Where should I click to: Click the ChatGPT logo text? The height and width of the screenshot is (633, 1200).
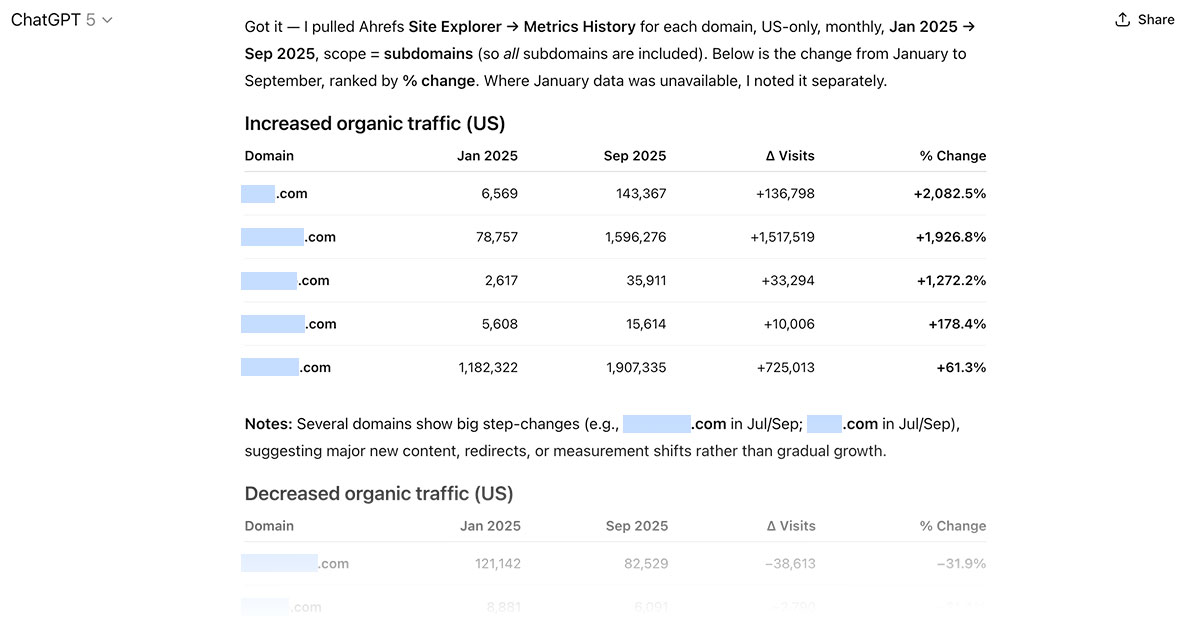(x=45, y=19)
